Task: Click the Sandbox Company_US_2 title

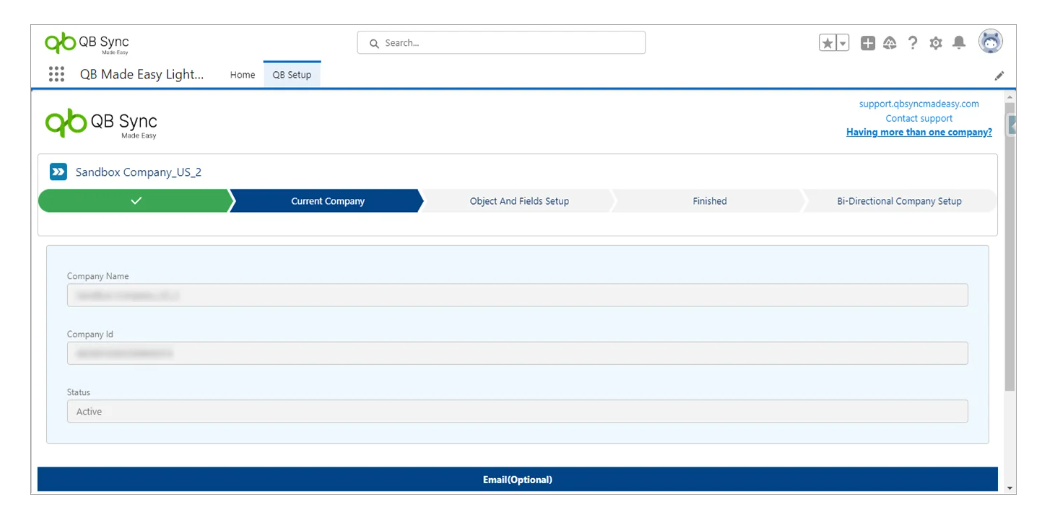Action: [138, 172]
